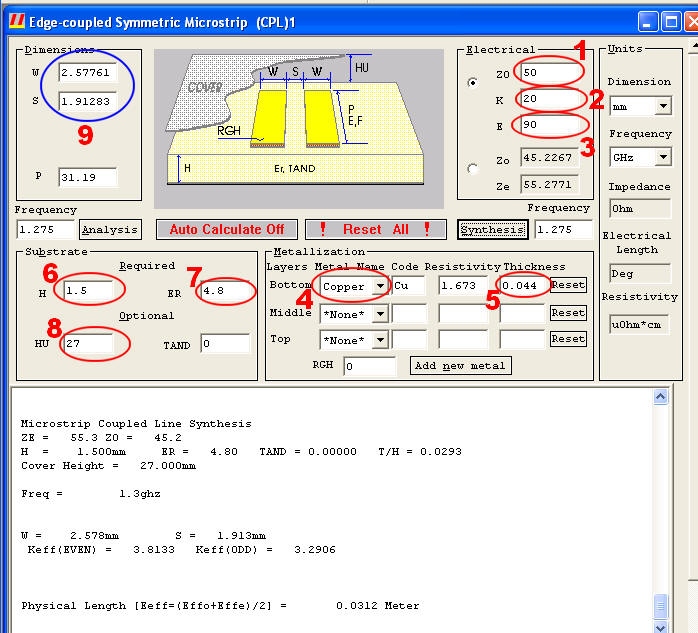Click the E electrical length field (90)

click(549, 124)
